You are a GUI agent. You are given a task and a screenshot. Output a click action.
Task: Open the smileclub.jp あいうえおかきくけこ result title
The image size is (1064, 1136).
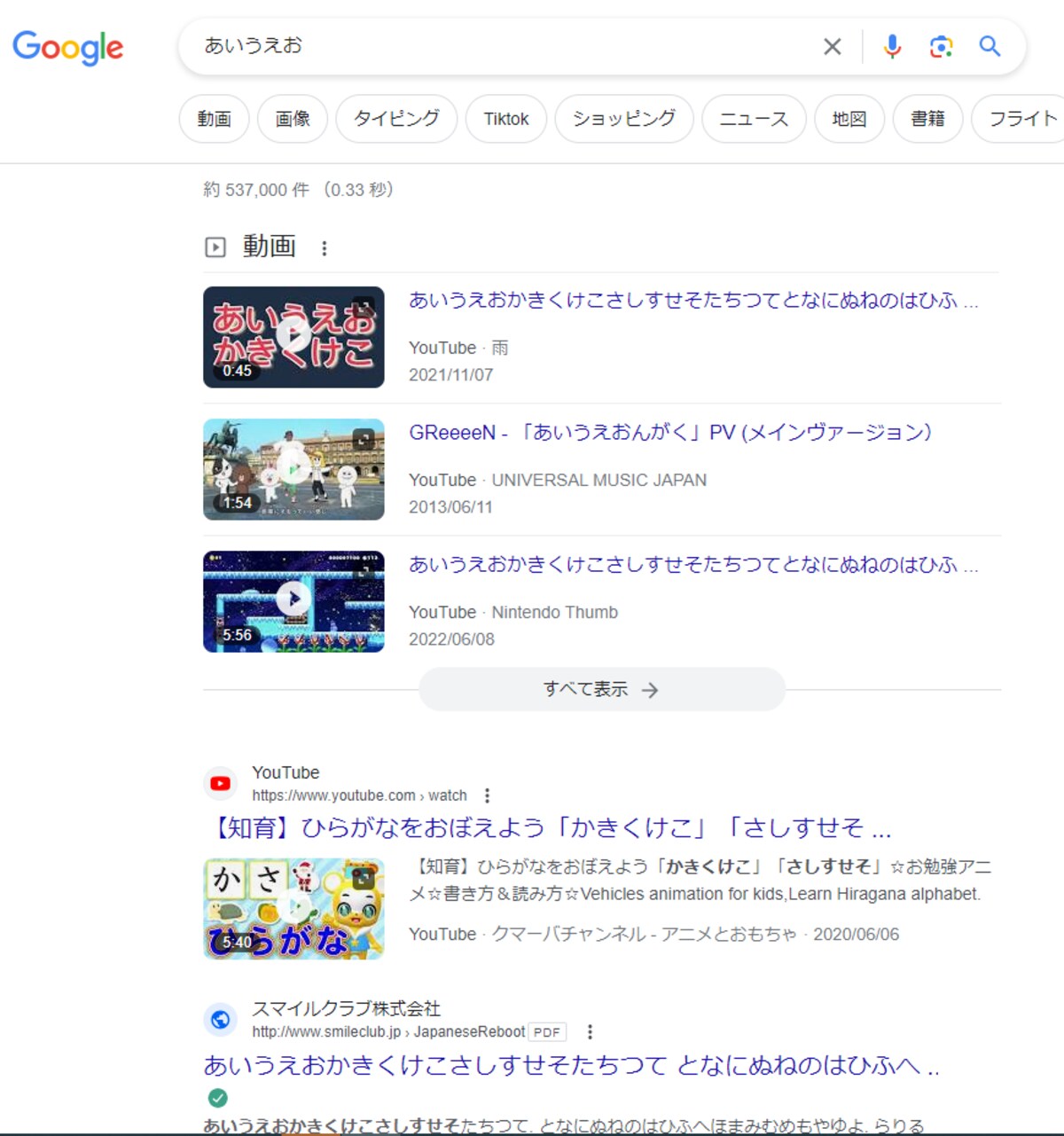point(572,1064)
